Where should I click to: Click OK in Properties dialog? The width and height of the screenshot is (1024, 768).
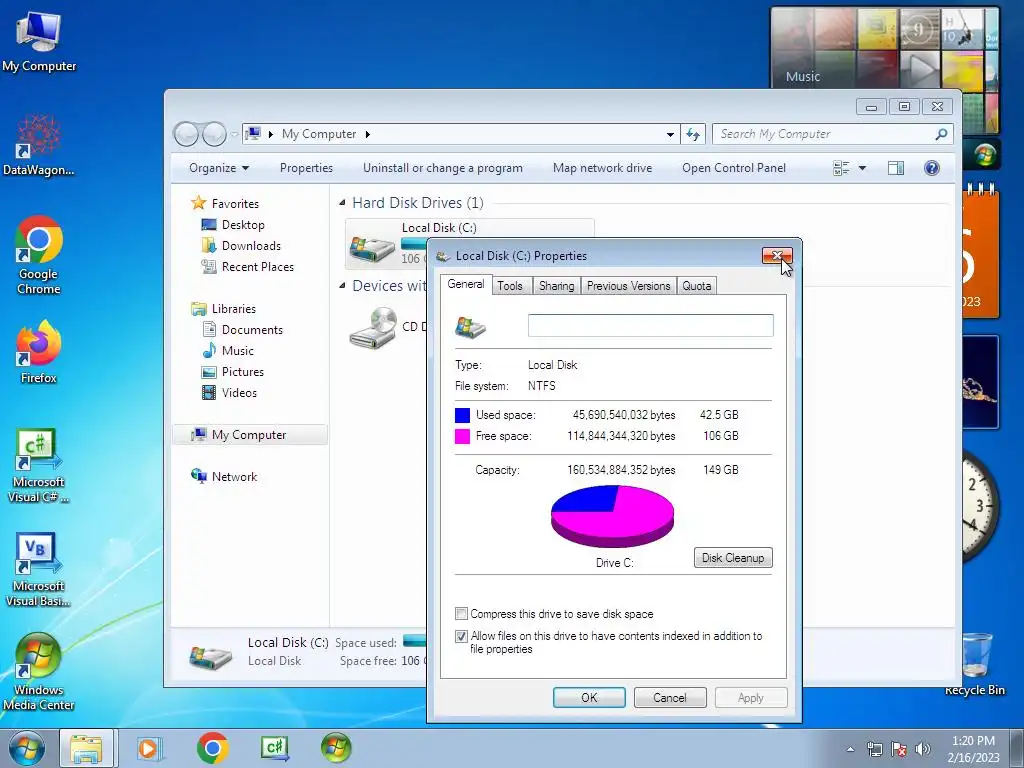589,697
